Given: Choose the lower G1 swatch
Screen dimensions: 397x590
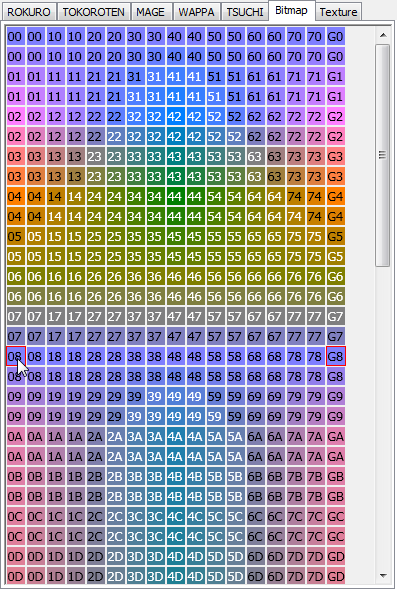Looking at the screenshot, I should point(335,96).
